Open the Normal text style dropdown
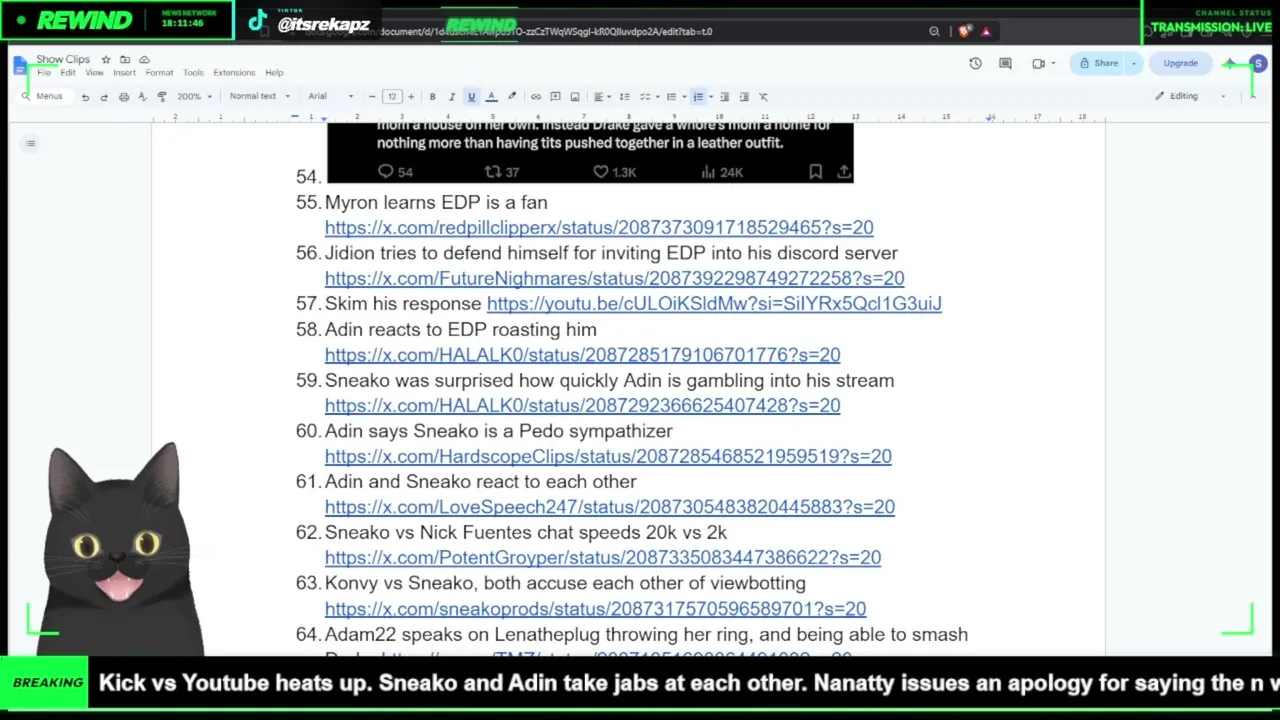The height and width of the screenshot is (720, 1280). pos(259,97)
